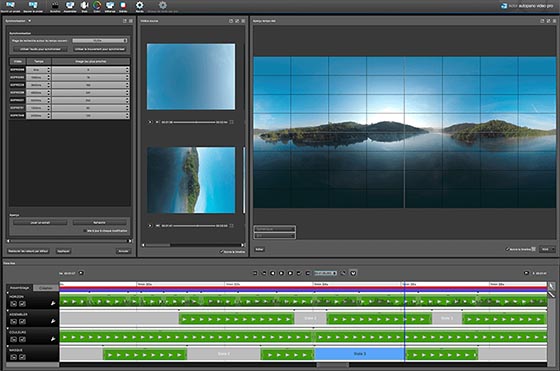Close the Synchronisation panel

coord(131,21)
